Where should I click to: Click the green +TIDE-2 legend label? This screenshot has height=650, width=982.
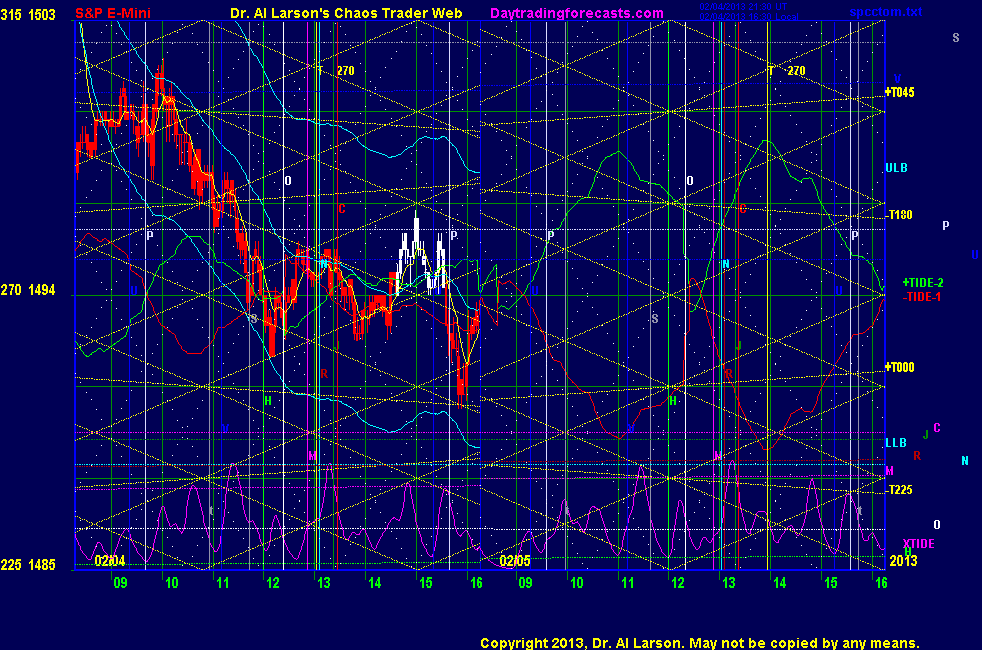[923, 283]
